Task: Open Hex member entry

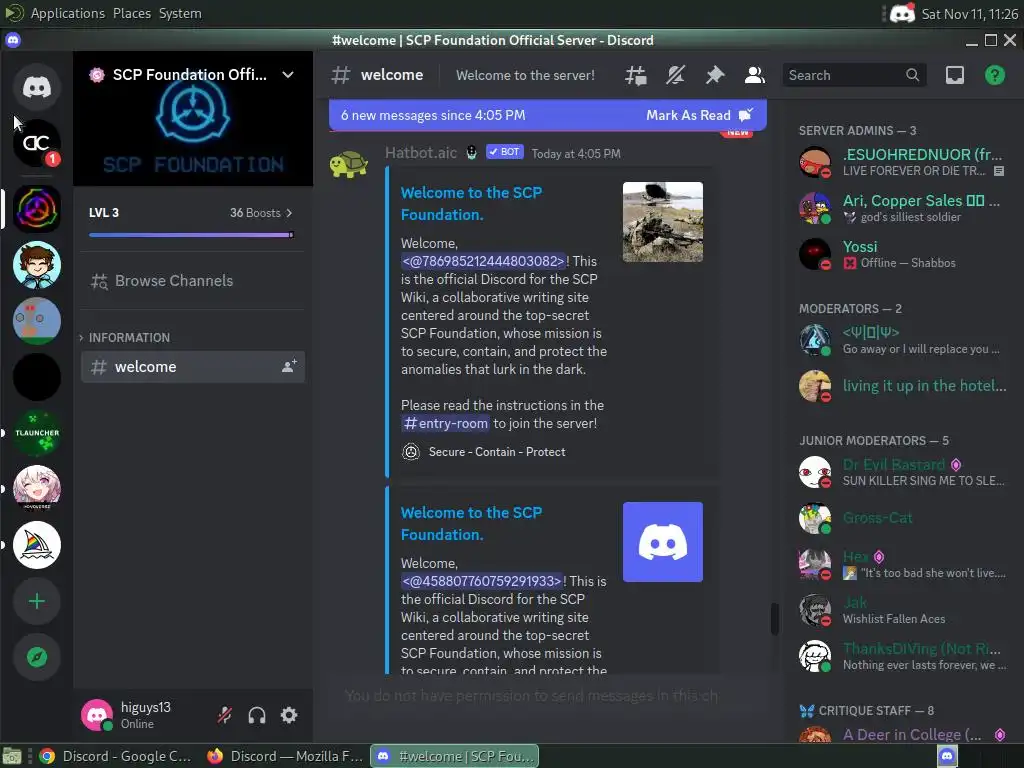Action: (x=903, y=564)
